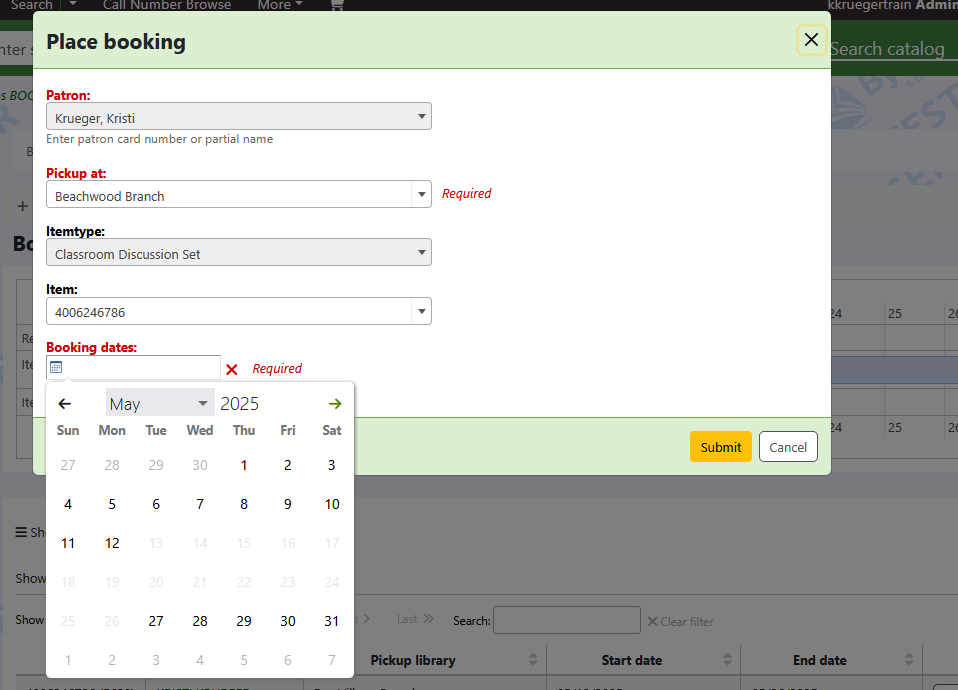The width and height of the screenshot is (958, 690).
Task: Click the Cancel button
Action: pos(788,447)
